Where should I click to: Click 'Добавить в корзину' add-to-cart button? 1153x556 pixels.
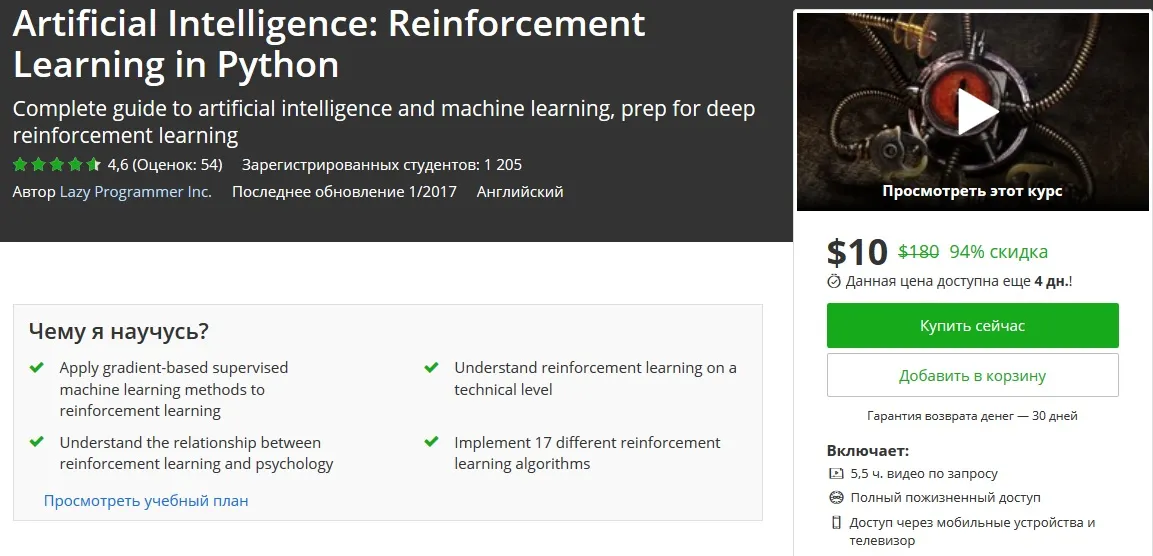click(x=972, y=376)
